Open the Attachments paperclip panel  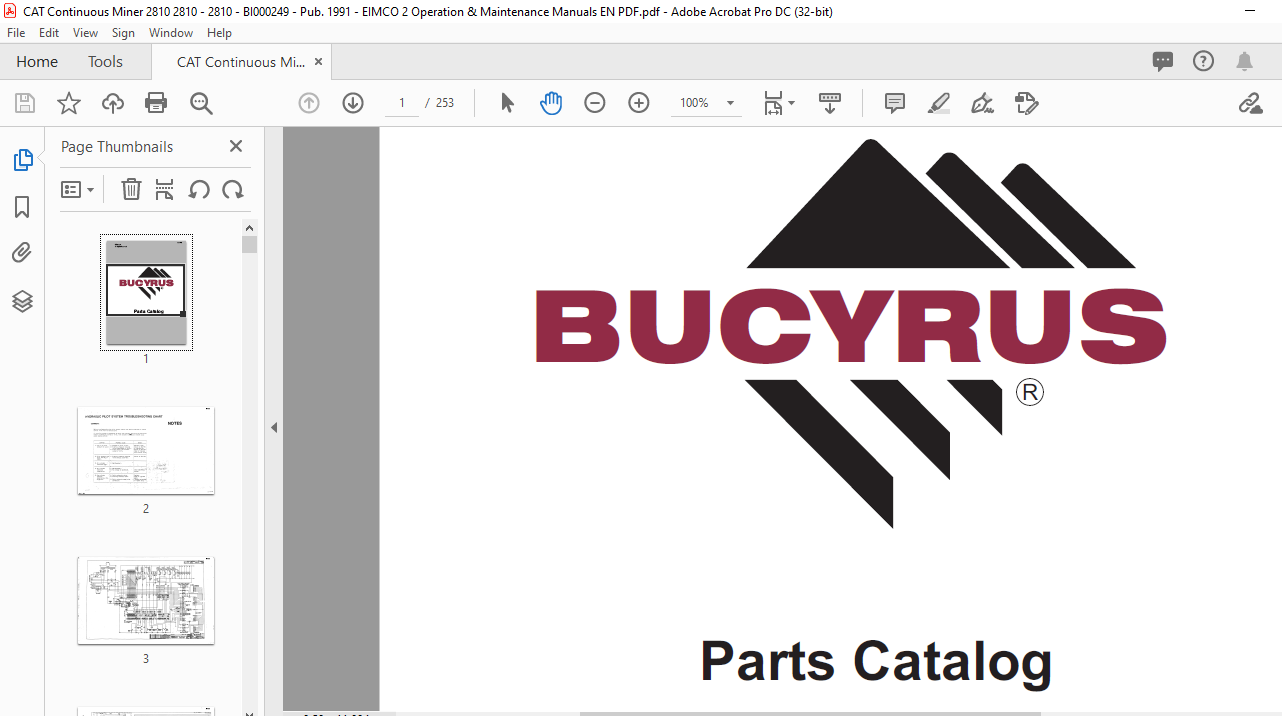click(x=22, y=253)
